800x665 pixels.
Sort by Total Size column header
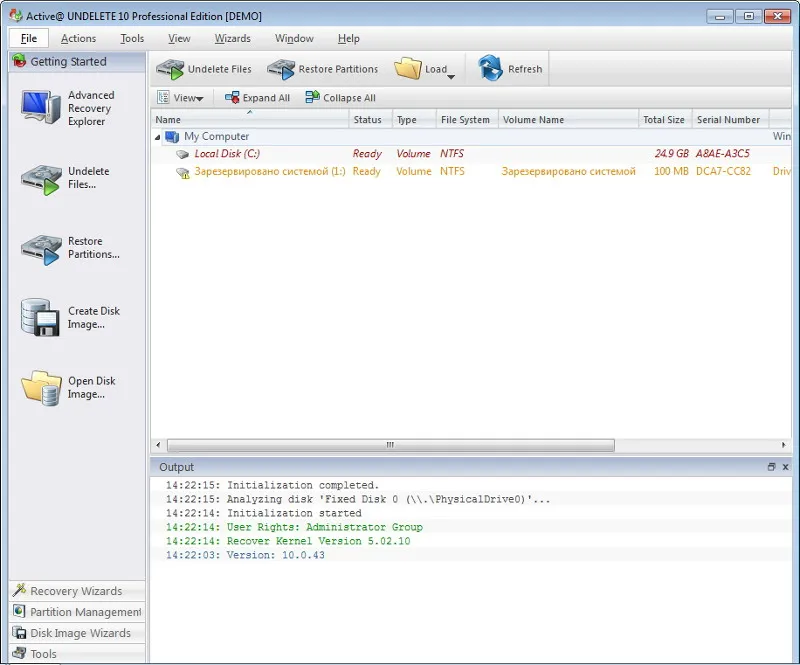[664, 119]
